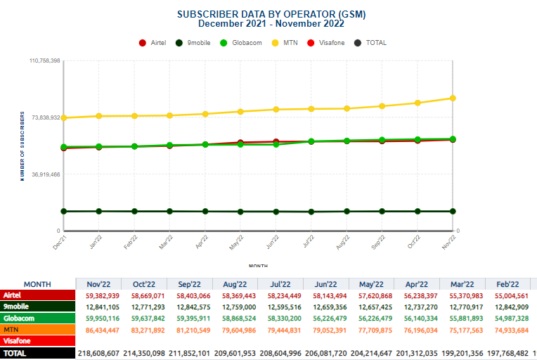Select the 9mobile row header in table
537x360 pixels.
click(x=38, y=307)
